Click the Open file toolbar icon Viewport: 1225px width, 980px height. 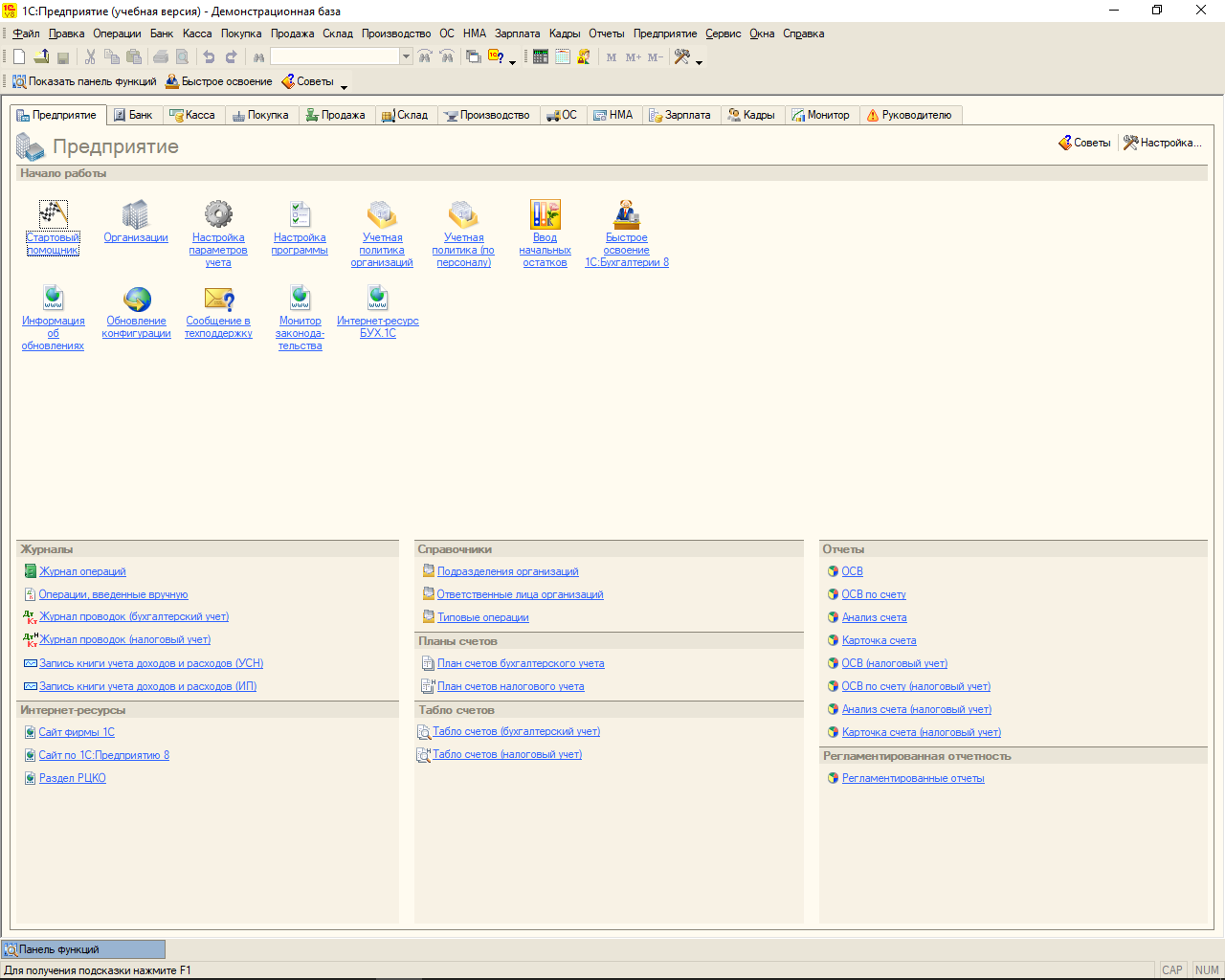click(x=41, y=57)
